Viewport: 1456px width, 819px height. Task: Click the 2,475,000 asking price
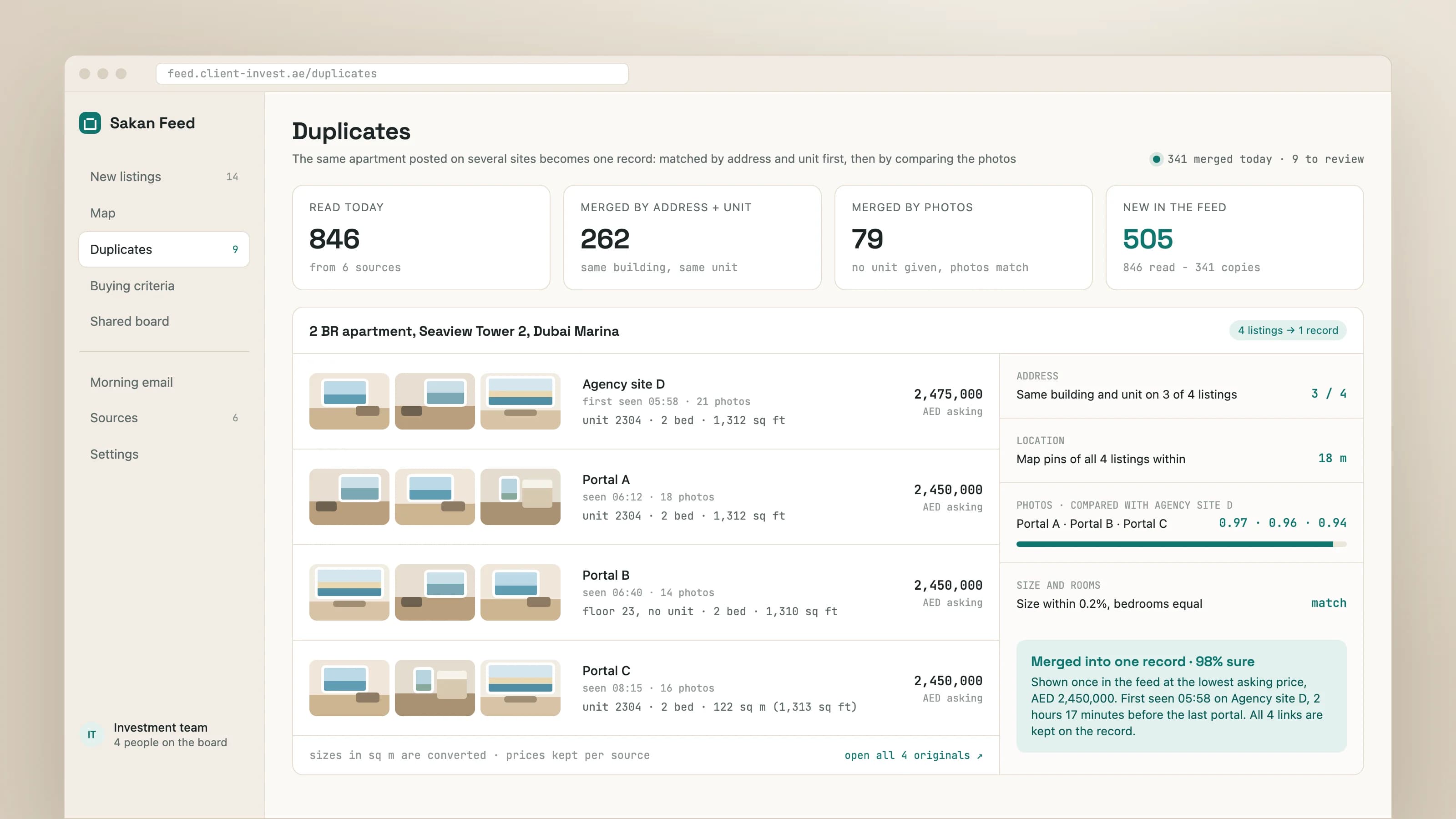click(948, 394)
